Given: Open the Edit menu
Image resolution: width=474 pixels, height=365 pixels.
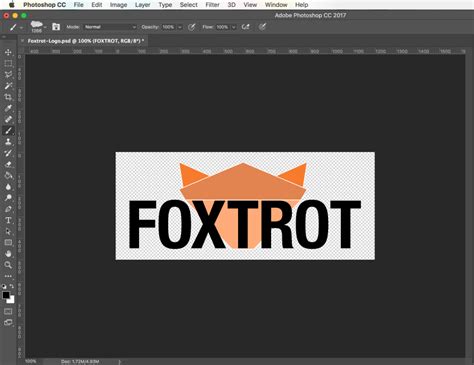Looking at the screenshot, I should (97, 5).
